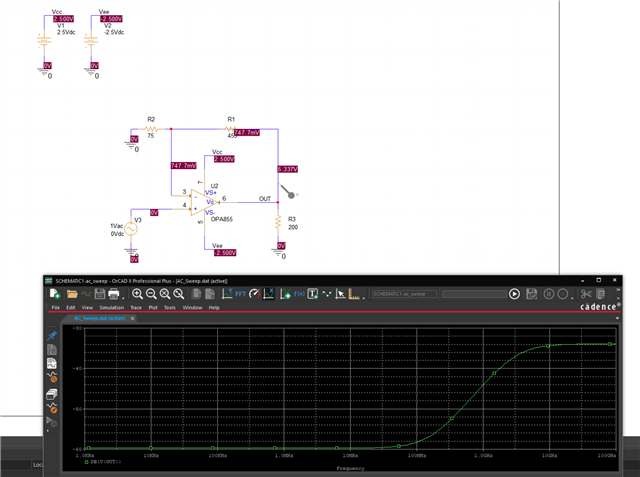Select the V2 -2.5Vdc battery symbol
The height and width of the screenshot is (477, 640).
91,41
